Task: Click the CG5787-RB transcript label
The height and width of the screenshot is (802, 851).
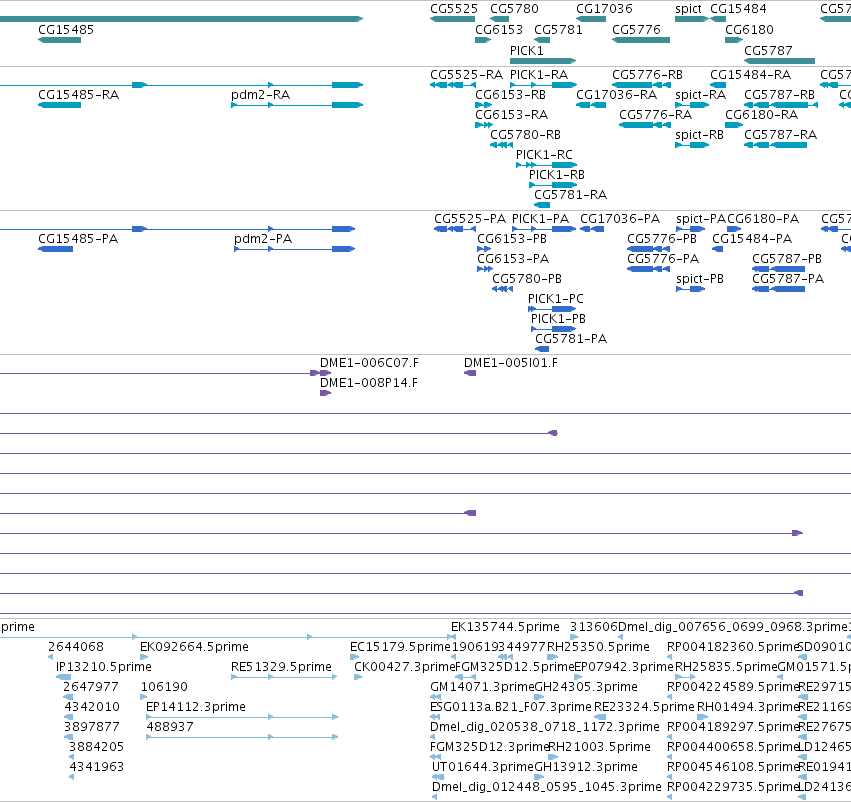Action: (779, 94)
